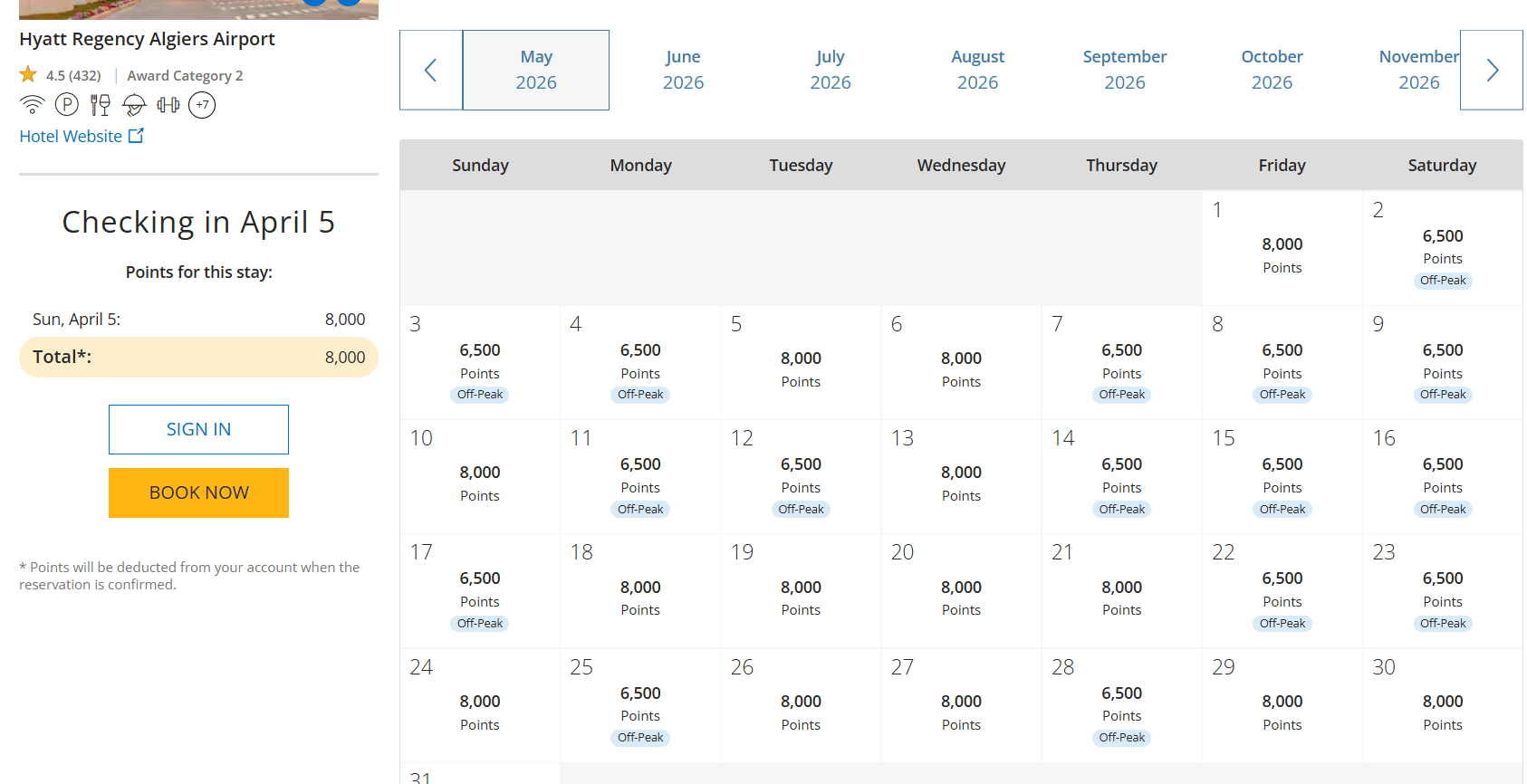The width and height of the screenshot is (1527, 784).
Task: Click the BOOK NOW button
Action: tap(198, 492)
